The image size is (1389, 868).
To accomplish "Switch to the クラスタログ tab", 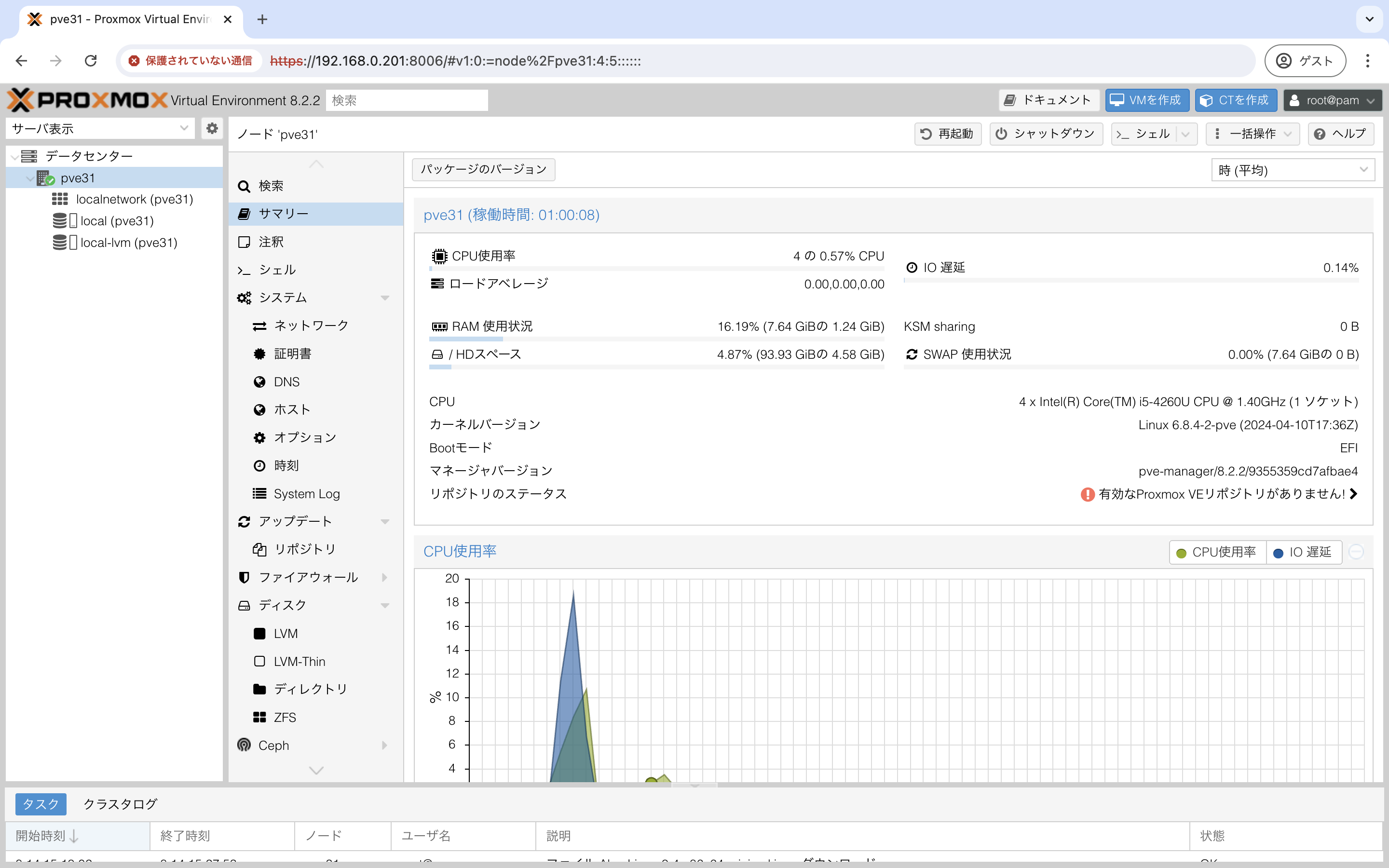I will pos(120,804).
